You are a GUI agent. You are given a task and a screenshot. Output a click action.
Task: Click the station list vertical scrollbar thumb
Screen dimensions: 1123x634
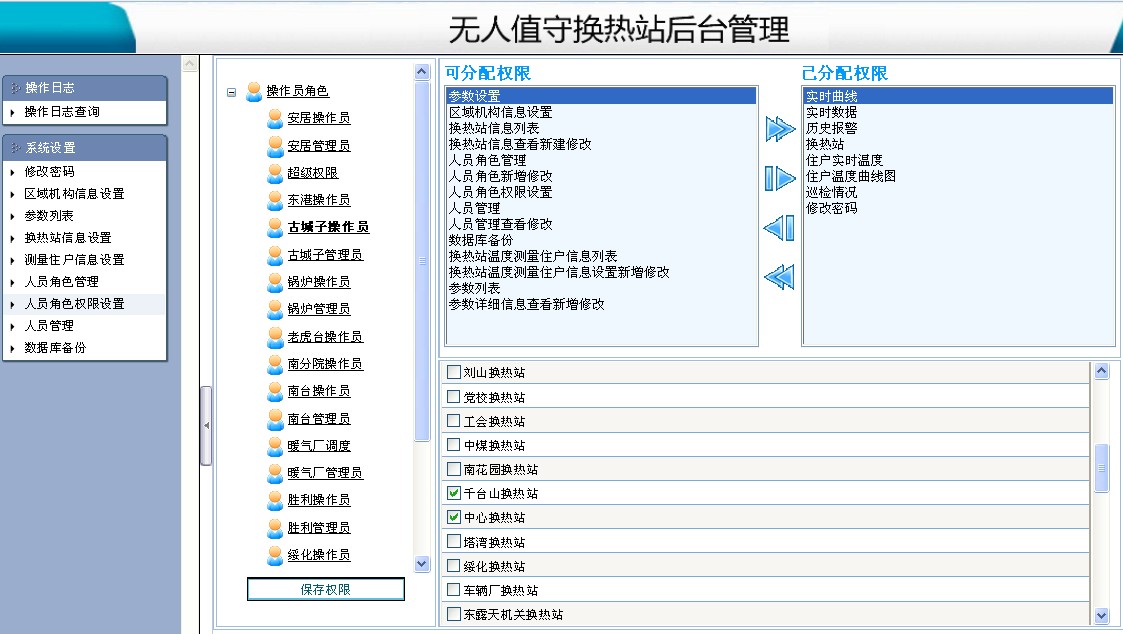1101,468
